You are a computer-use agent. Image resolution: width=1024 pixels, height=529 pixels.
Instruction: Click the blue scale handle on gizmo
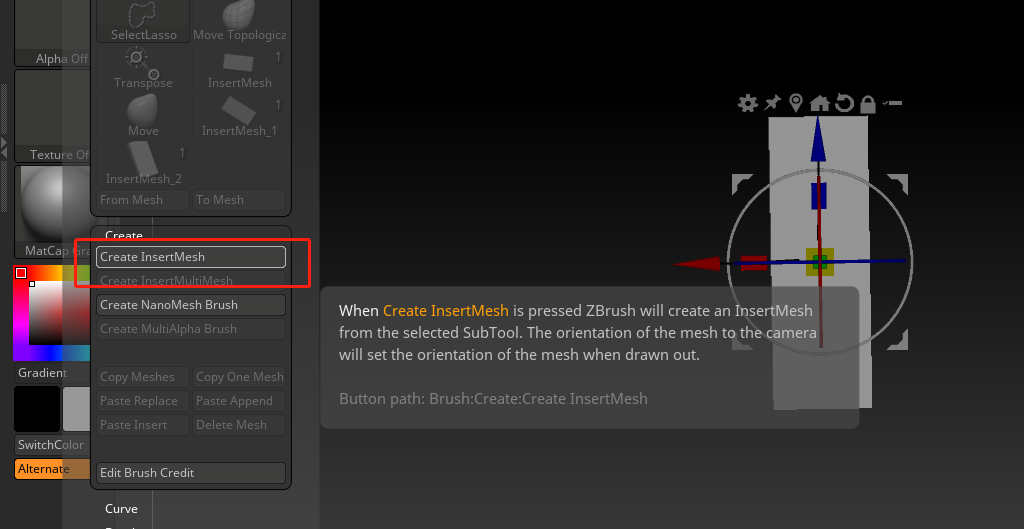click(819, 196)
